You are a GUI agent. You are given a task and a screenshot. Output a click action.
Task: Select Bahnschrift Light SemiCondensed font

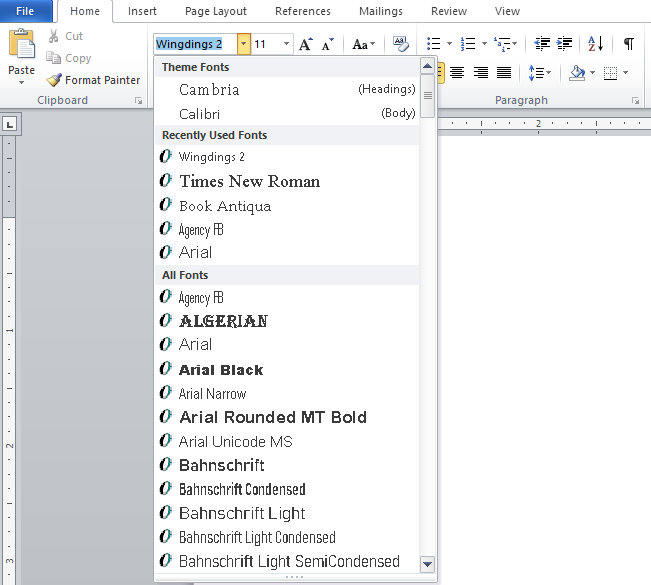[287, 561]
